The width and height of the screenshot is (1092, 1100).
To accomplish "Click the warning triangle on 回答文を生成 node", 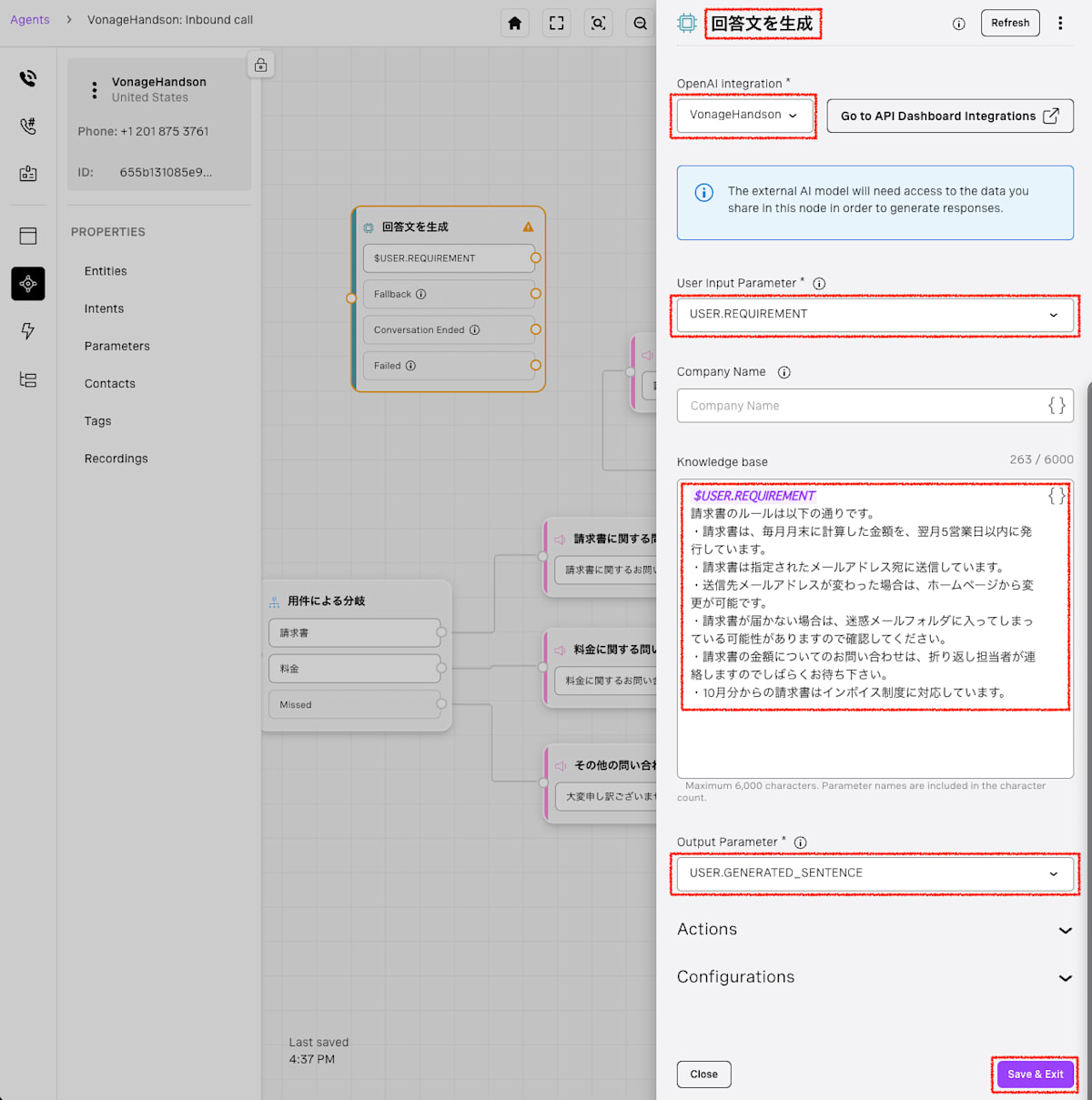I will [x=529, y=227].
